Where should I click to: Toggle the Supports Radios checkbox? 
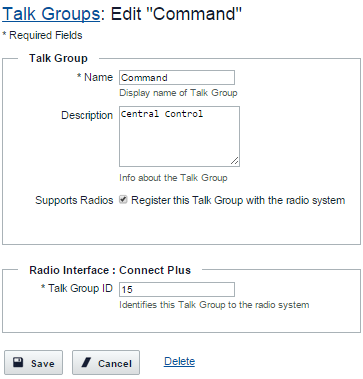tap(123, 200)
